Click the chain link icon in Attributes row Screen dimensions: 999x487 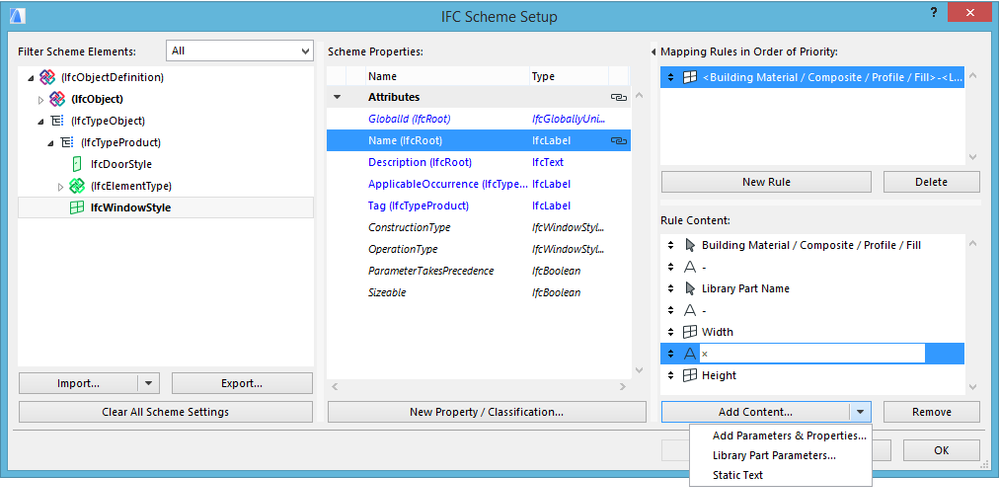click(619, 98)
